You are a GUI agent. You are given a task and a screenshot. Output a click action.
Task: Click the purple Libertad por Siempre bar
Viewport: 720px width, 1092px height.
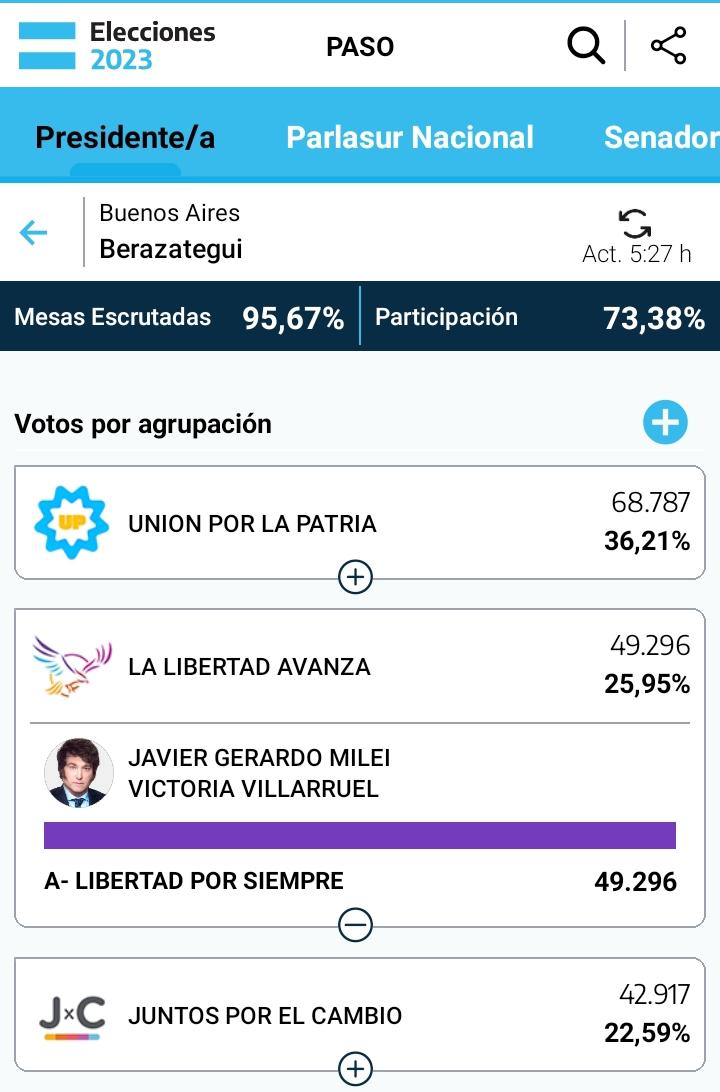pos(360,835)
